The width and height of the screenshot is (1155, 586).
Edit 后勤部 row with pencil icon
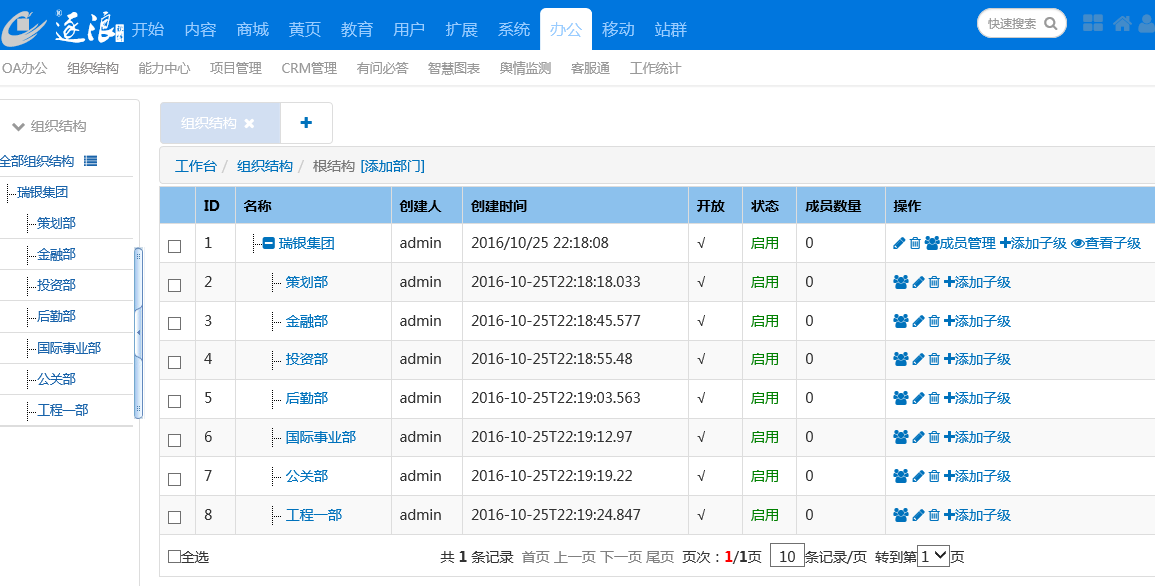pos(918,398)
